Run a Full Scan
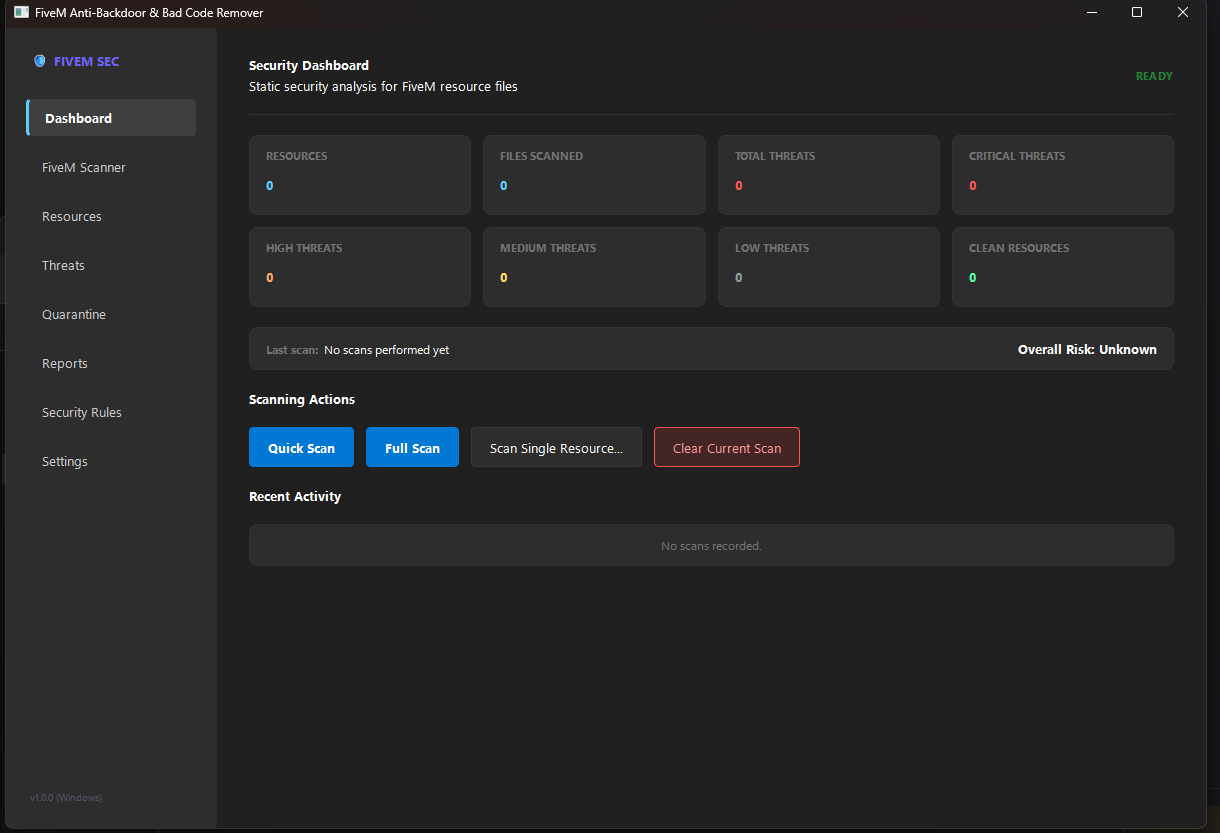This screenshot has width=1220, height=833. point(412,447)
